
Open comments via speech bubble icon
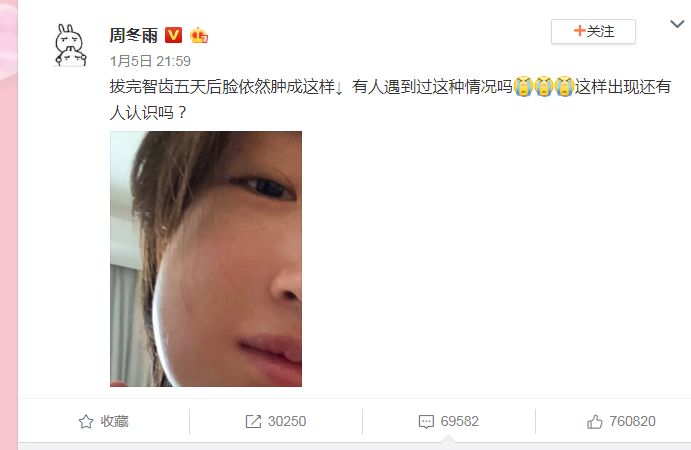426,422
